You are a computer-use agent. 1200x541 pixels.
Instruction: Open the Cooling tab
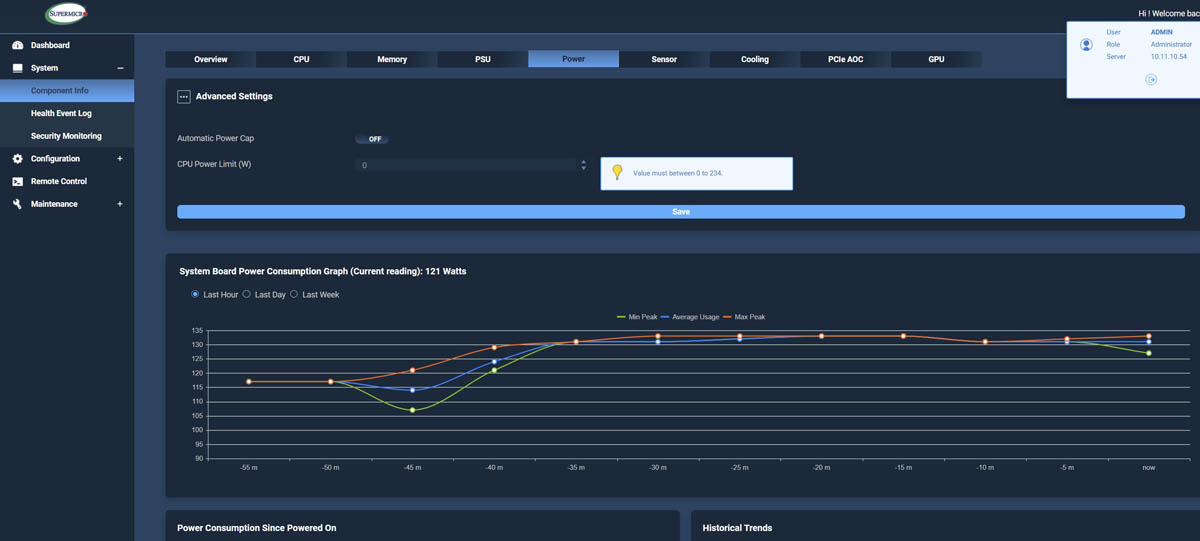pos(754,59)
